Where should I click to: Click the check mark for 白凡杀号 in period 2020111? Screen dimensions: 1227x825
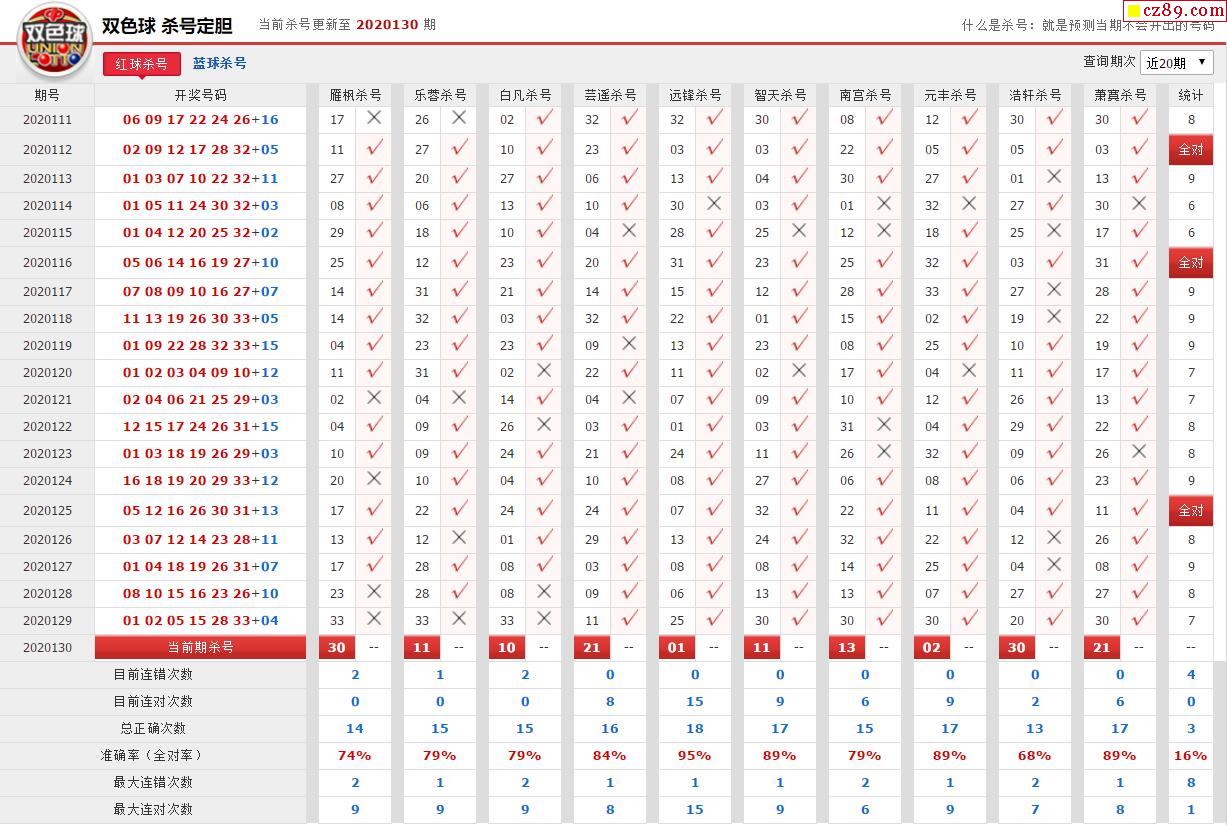pos(544,118)
